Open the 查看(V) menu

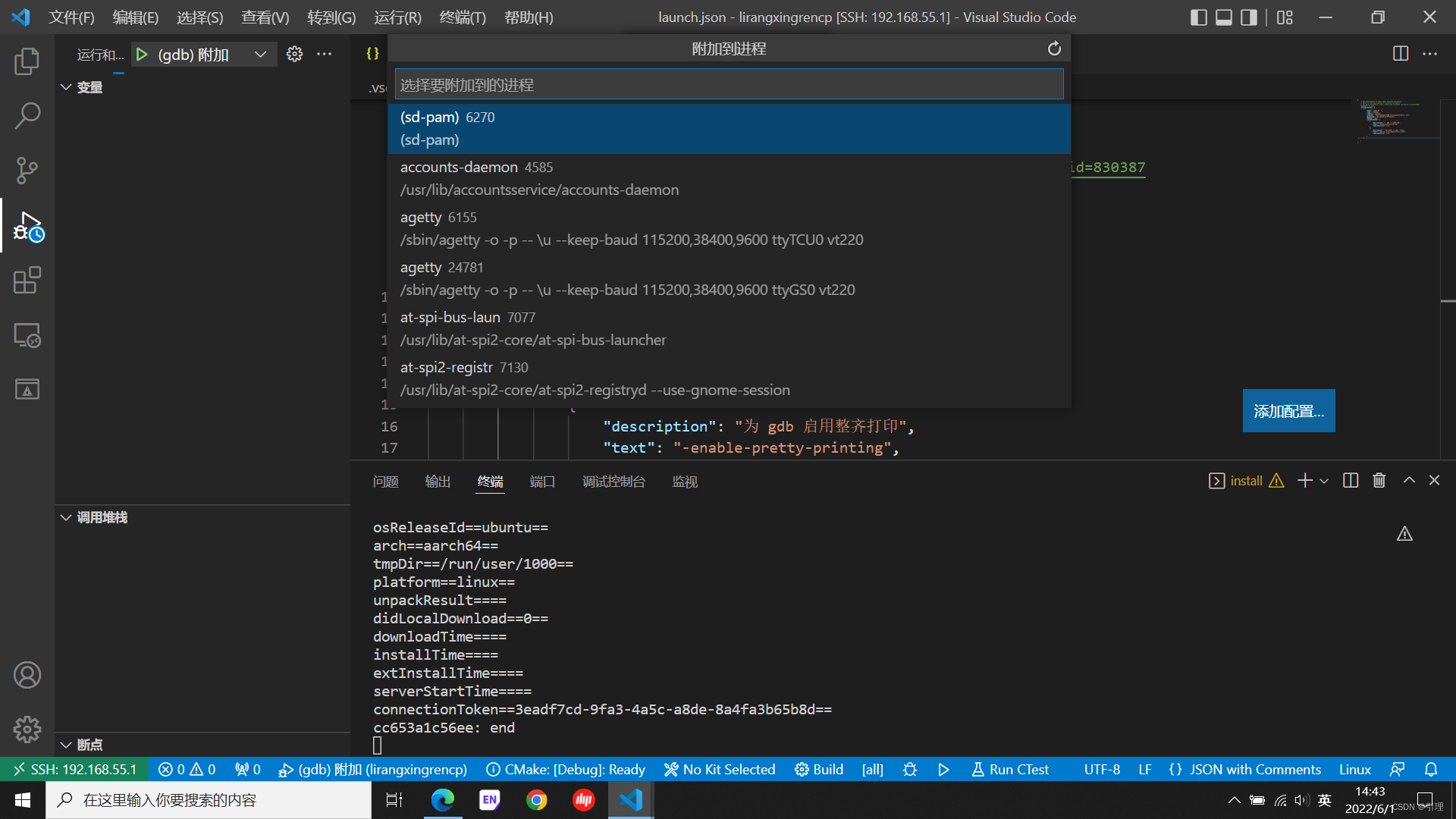click(x=265, y=17)
